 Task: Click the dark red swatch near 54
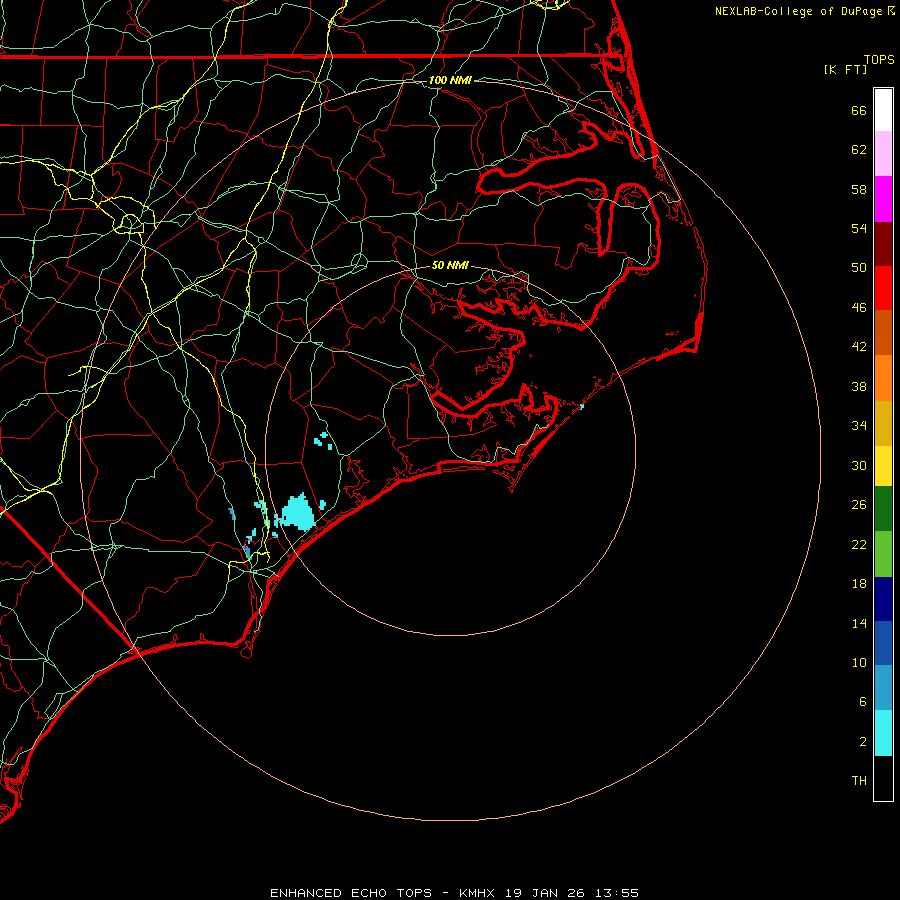(x=883, y=244)
